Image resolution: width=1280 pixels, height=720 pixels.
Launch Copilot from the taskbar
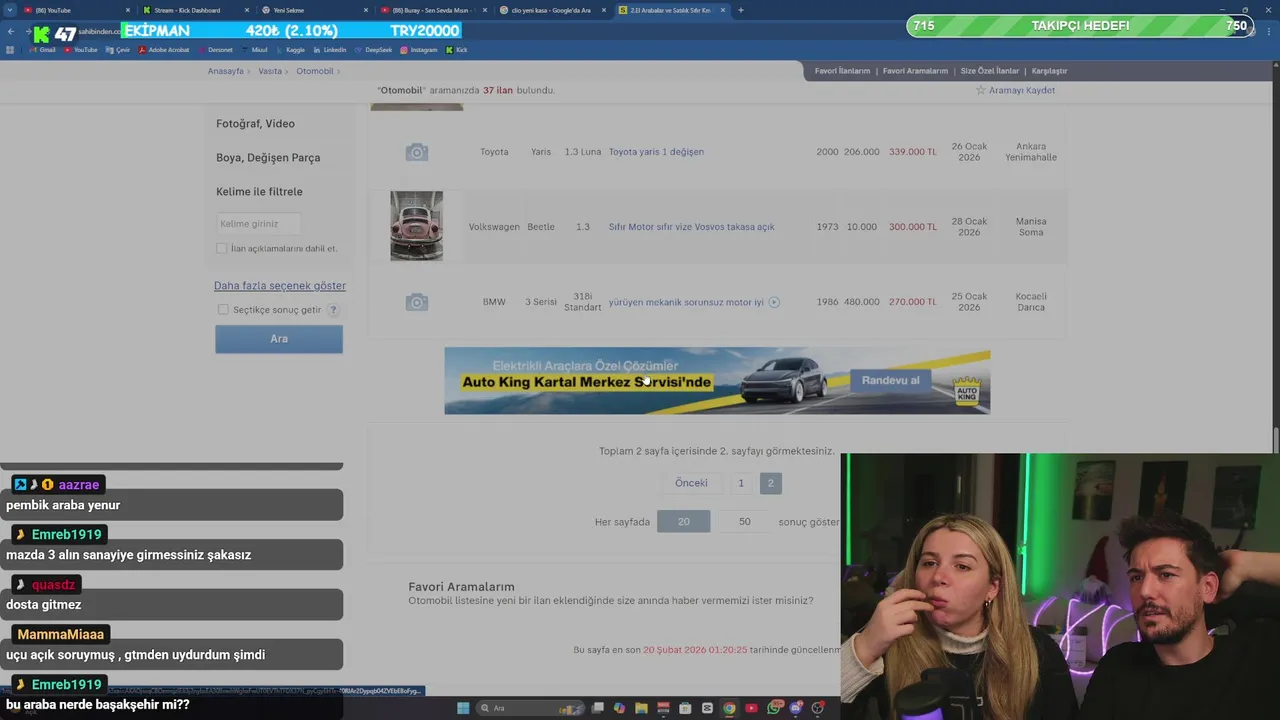(619, 708)
